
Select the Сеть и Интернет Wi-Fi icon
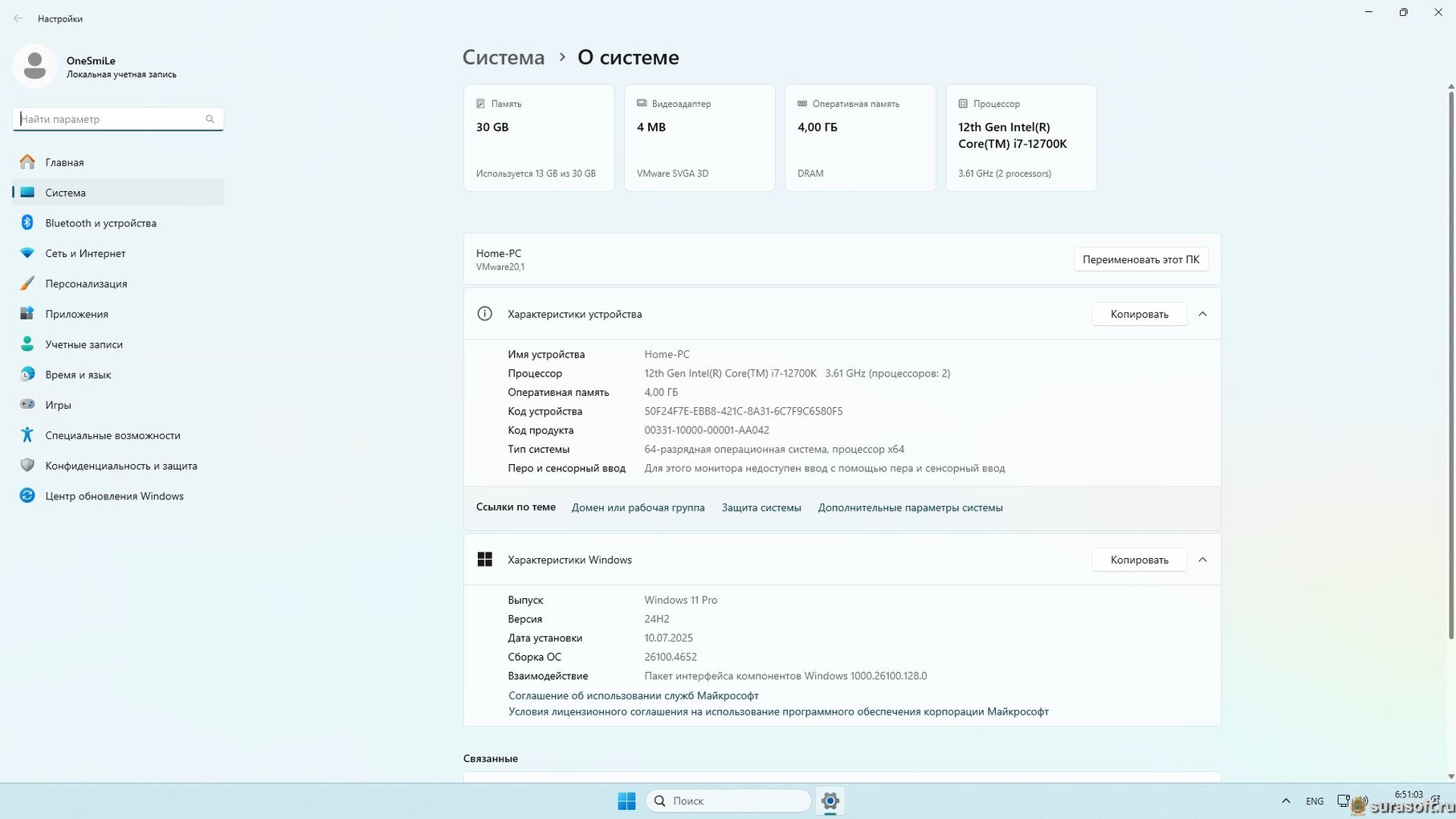(x=27, y=253)
